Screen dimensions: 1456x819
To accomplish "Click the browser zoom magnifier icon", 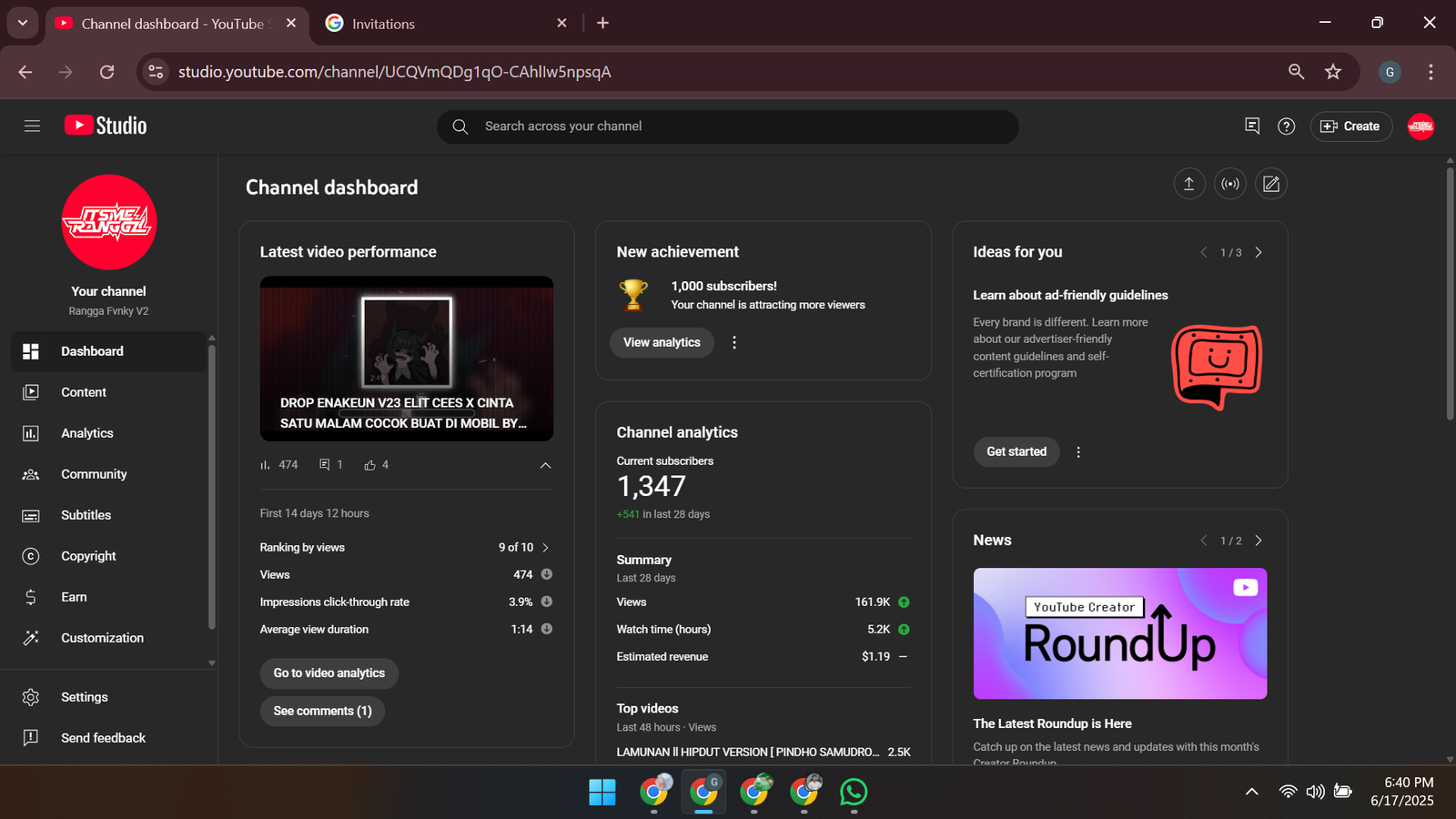I will [1297, 72].
